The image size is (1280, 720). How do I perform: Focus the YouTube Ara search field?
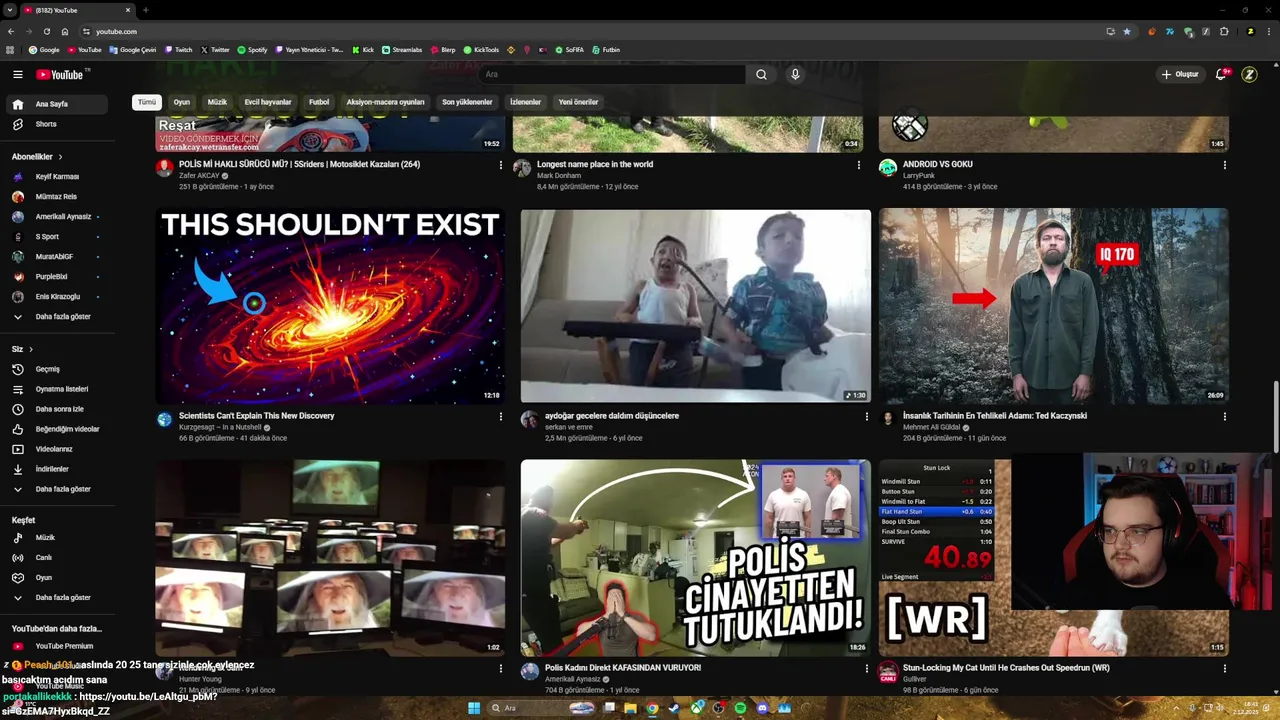(x=612, y=74)
